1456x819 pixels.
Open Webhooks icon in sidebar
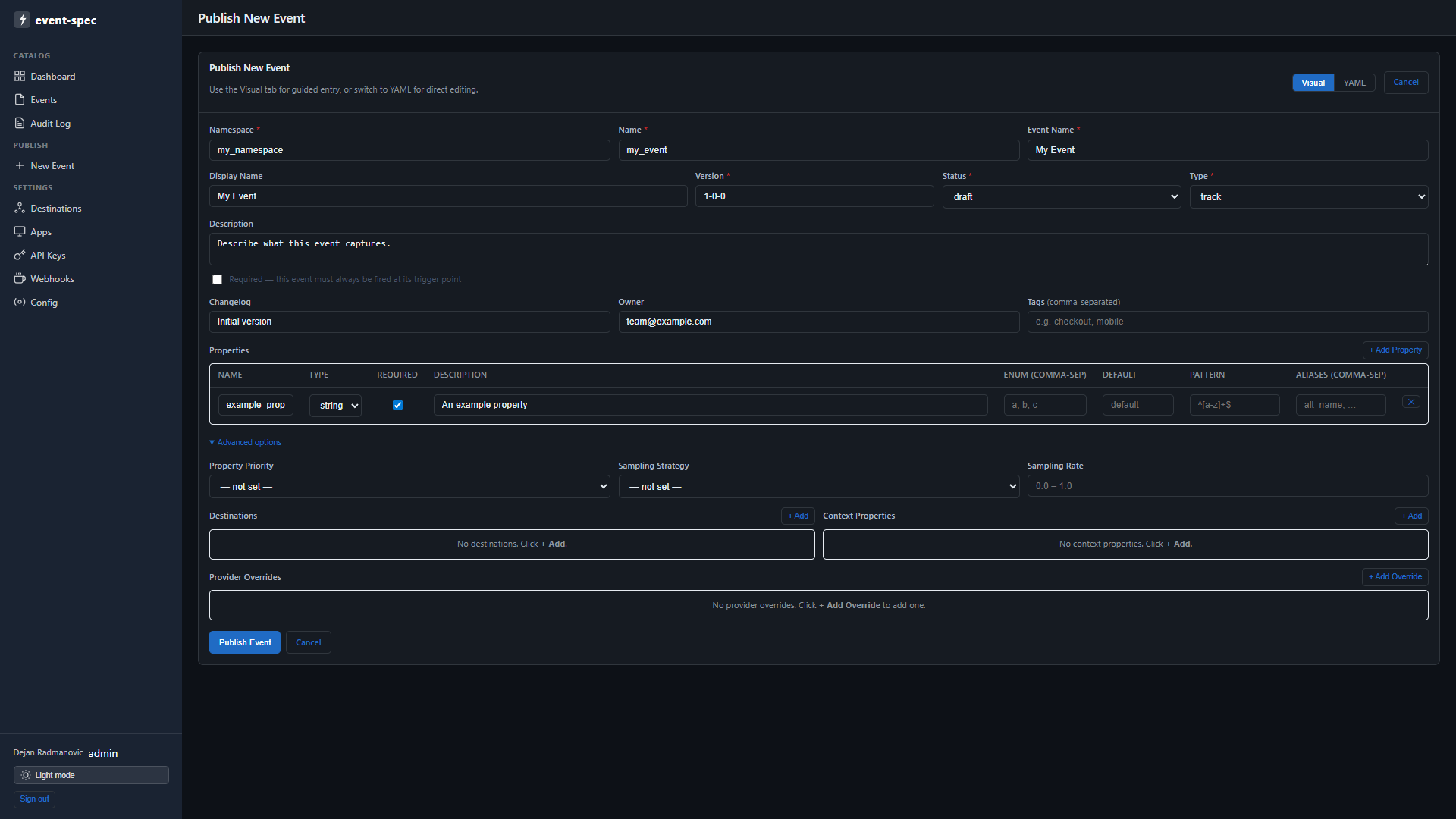(20, 278)
